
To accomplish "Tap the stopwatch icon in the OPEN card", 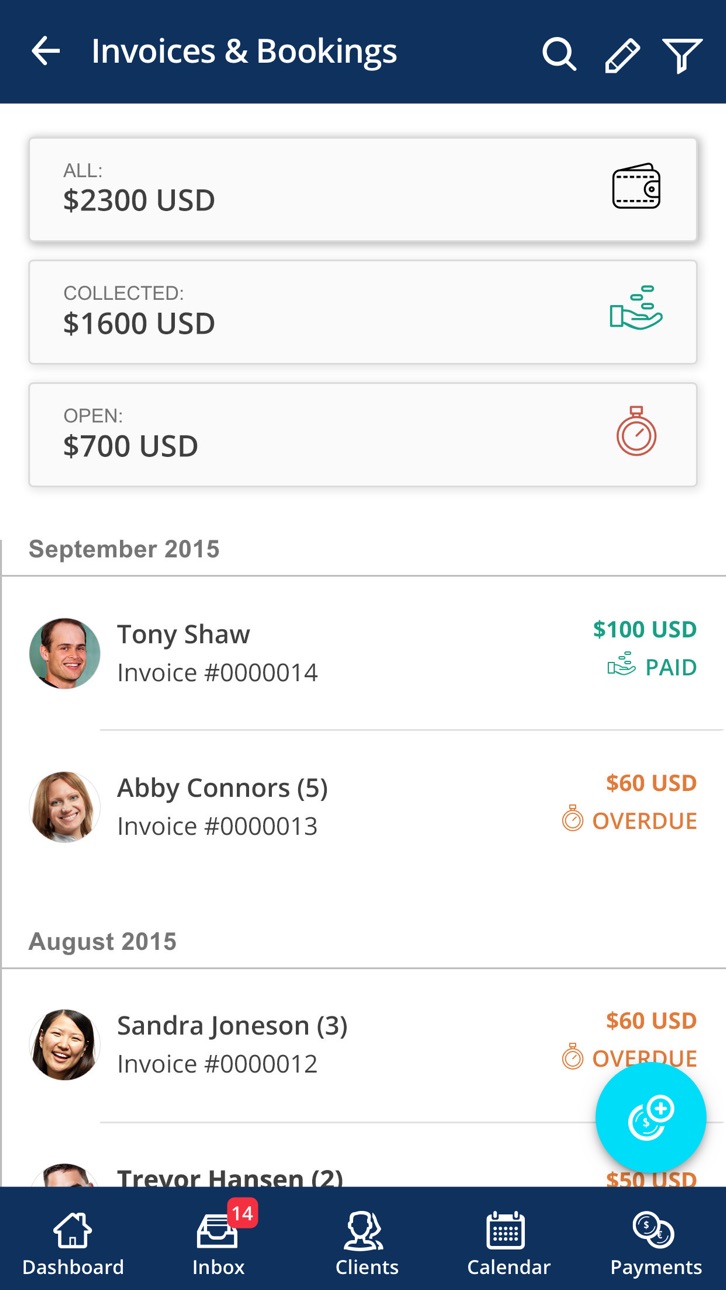I will [x=636, y=431].
